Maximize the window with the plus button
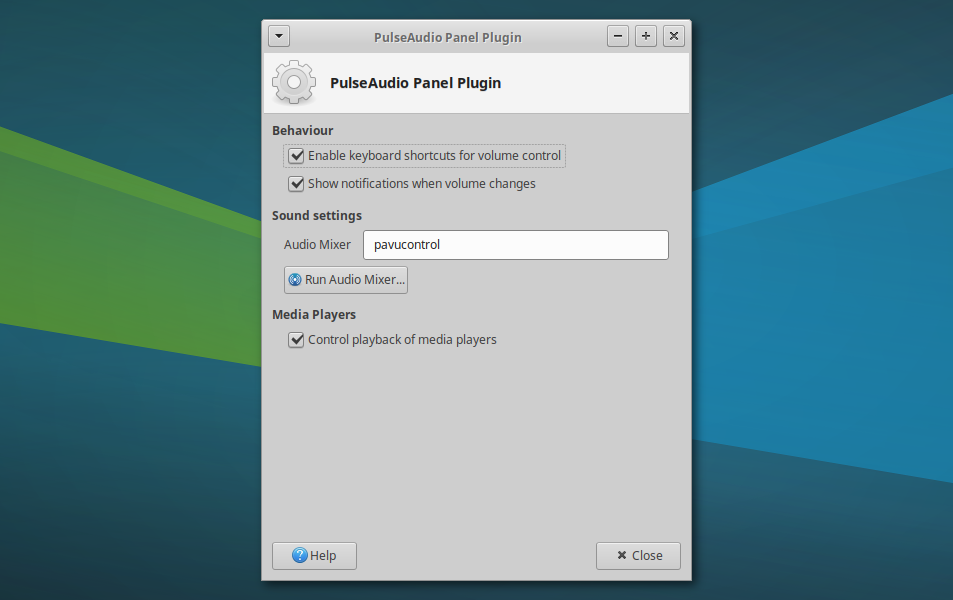953x600 pixels. pos(645,36)
